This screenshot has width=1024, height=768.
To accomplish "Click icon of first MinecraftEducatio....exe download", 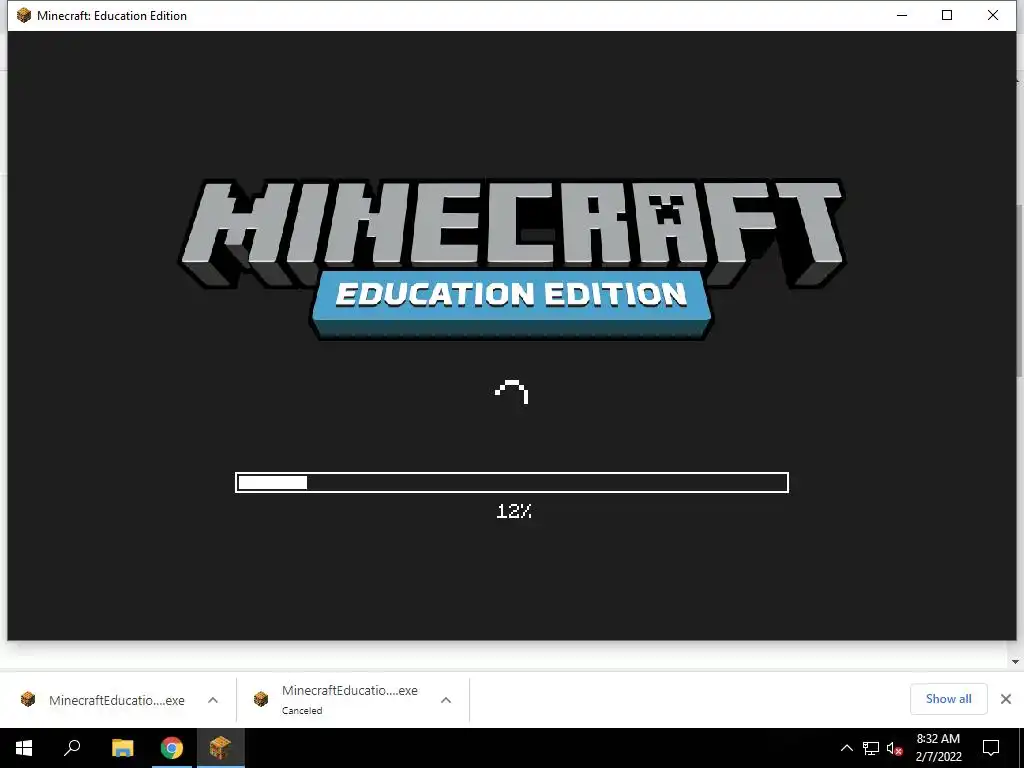I will click(x=28, y=699).
